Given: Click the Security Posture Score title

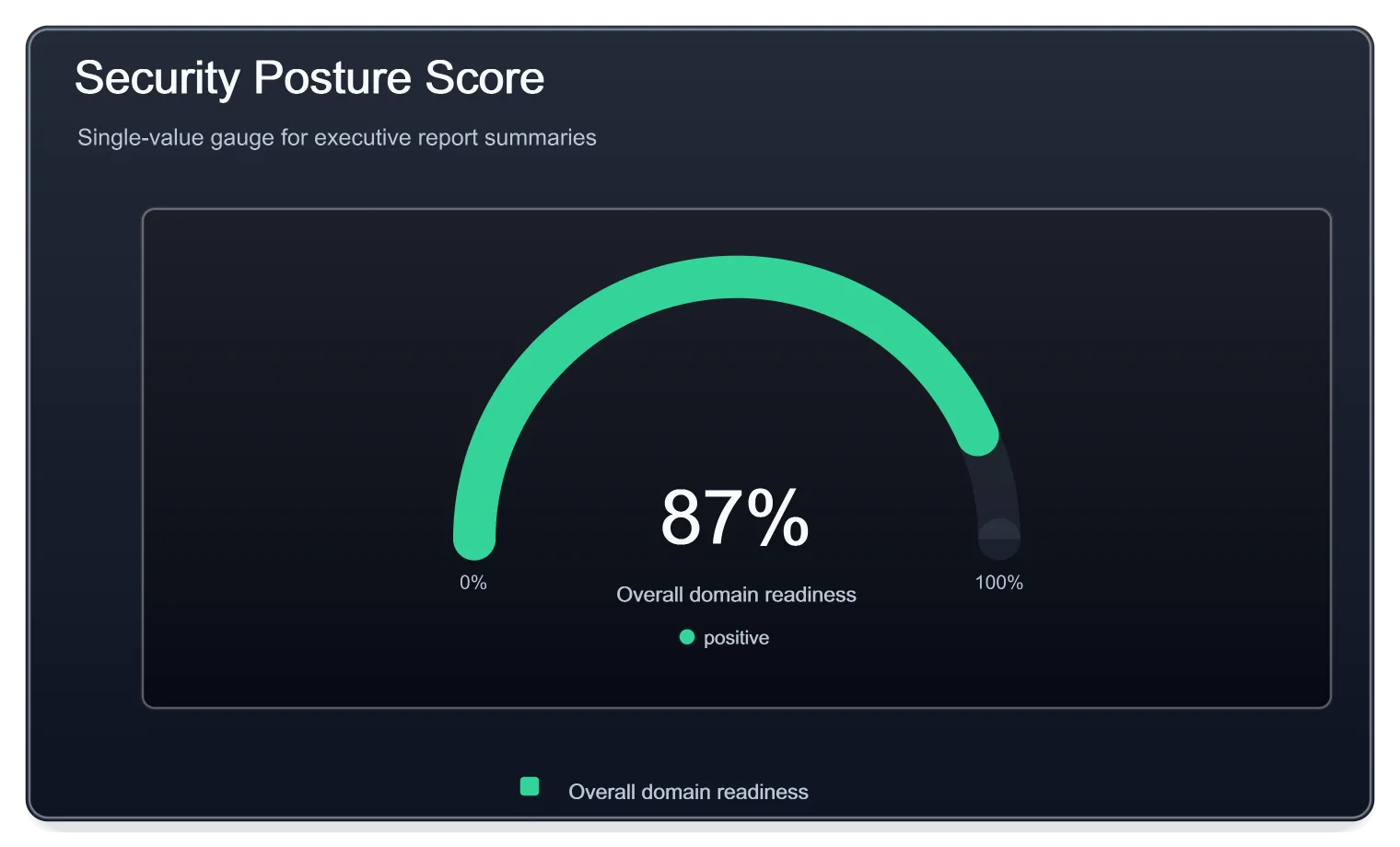Looking at the screenshot, I should (309, 78).
